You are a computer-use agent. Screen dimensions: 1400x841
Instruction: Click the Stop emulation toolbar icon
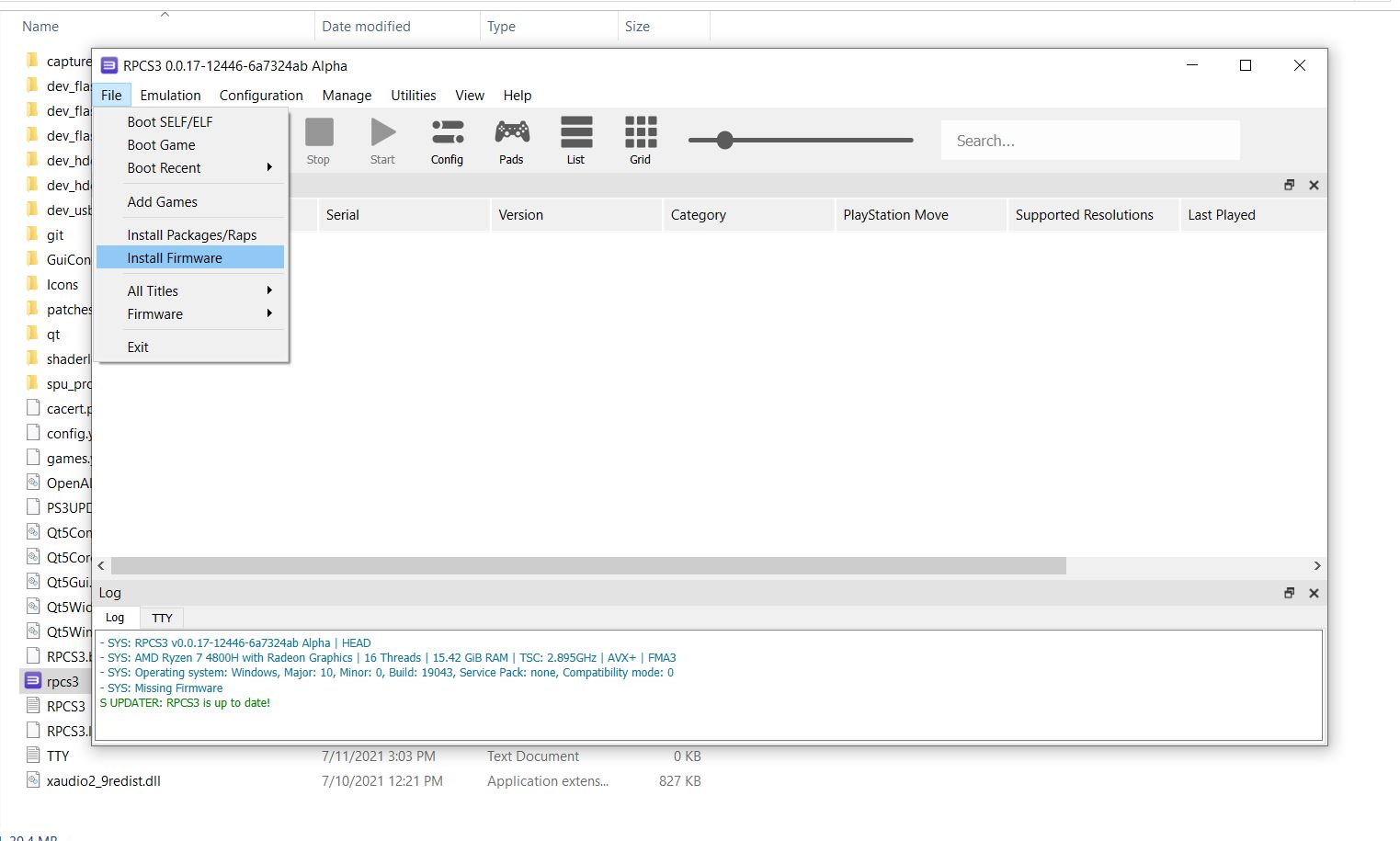click(x=319, y=140)
